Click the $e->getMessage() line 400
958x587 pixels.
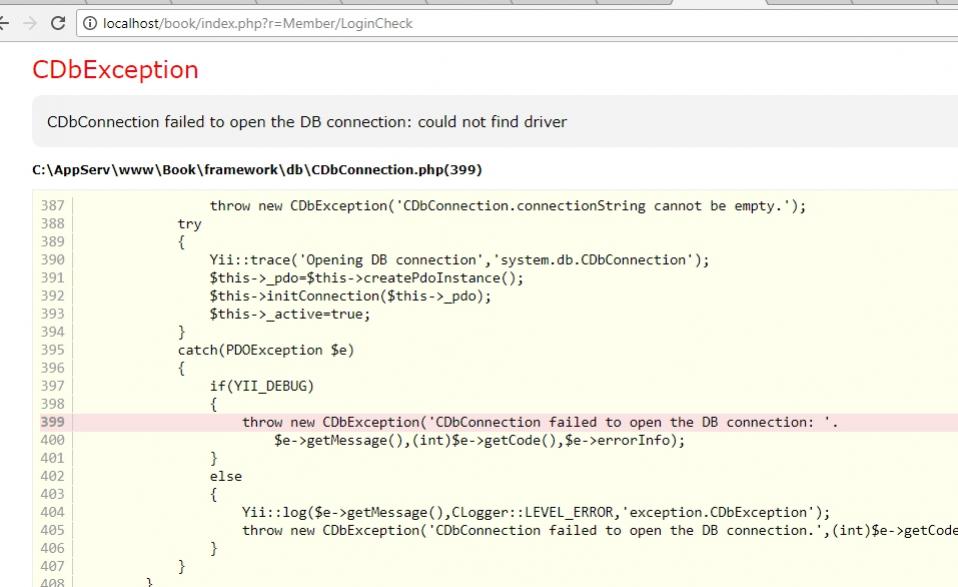tap(480, 440)
